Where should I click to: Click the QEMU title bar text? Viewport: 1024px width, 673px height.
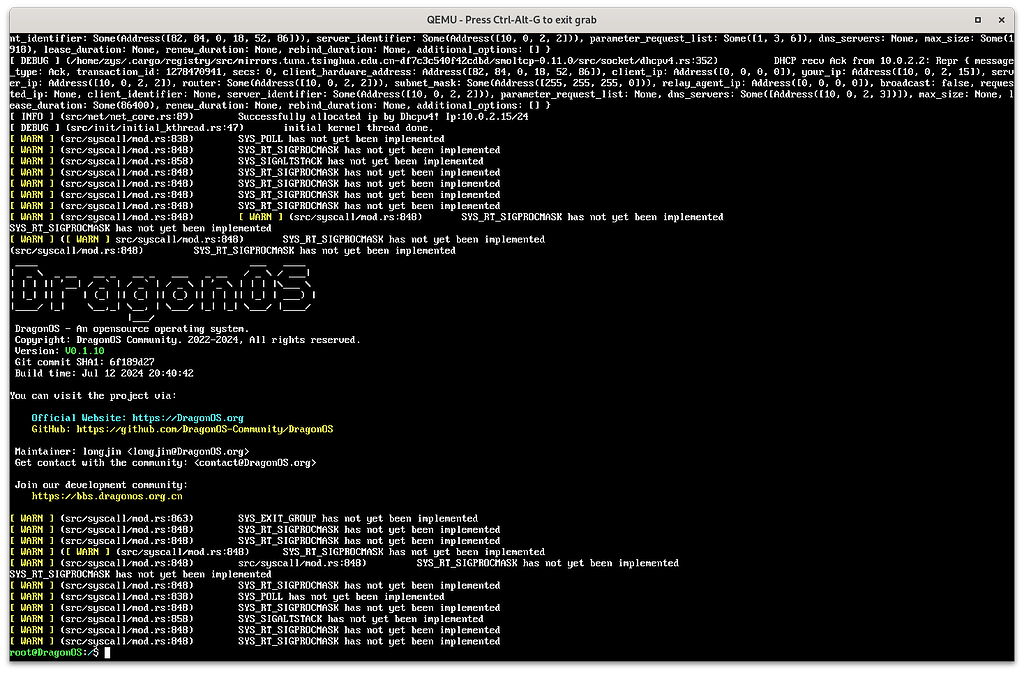click(512, 19)
